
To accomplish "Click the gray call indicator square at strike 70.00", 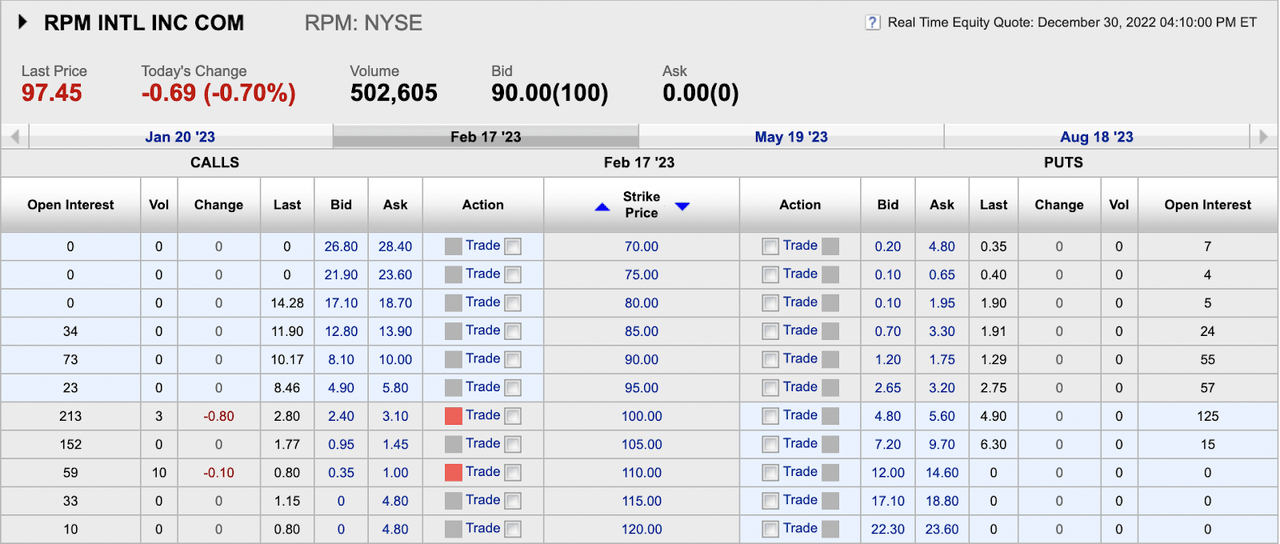I will tap(453, 247).
